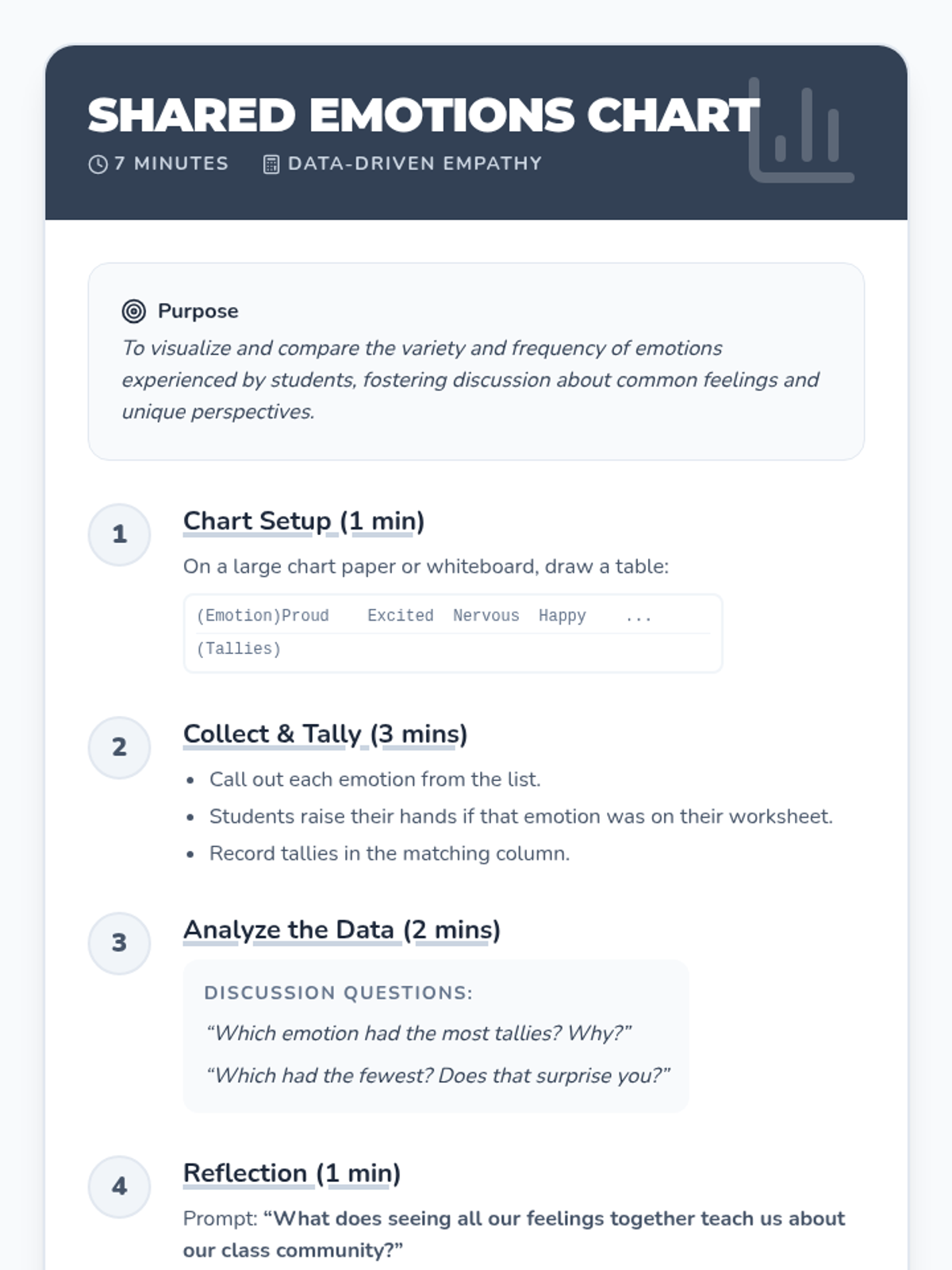Click the Discussion Questions label

pyautogui.click(x=339, y=993)
